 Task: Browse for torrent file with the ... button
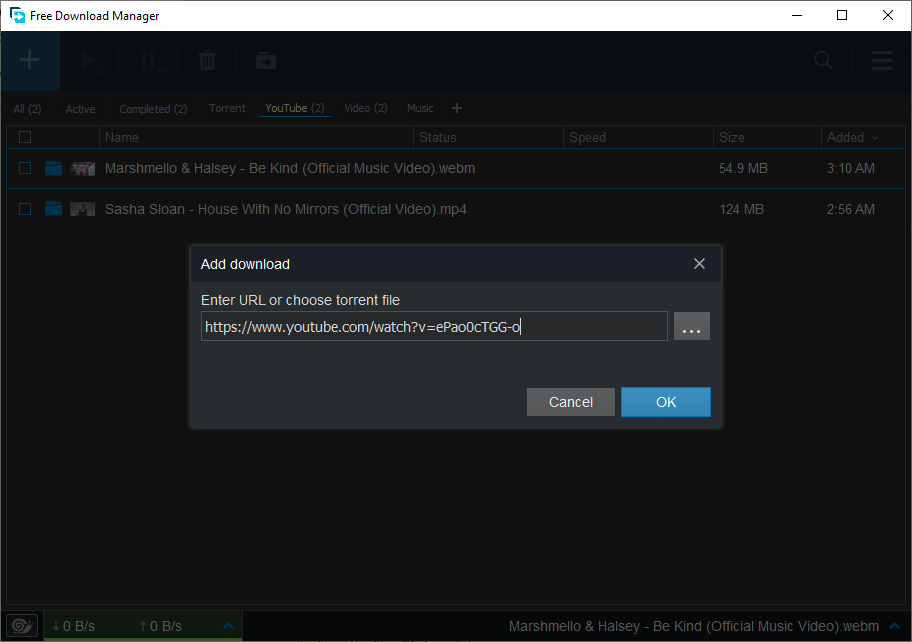[692, 326]
